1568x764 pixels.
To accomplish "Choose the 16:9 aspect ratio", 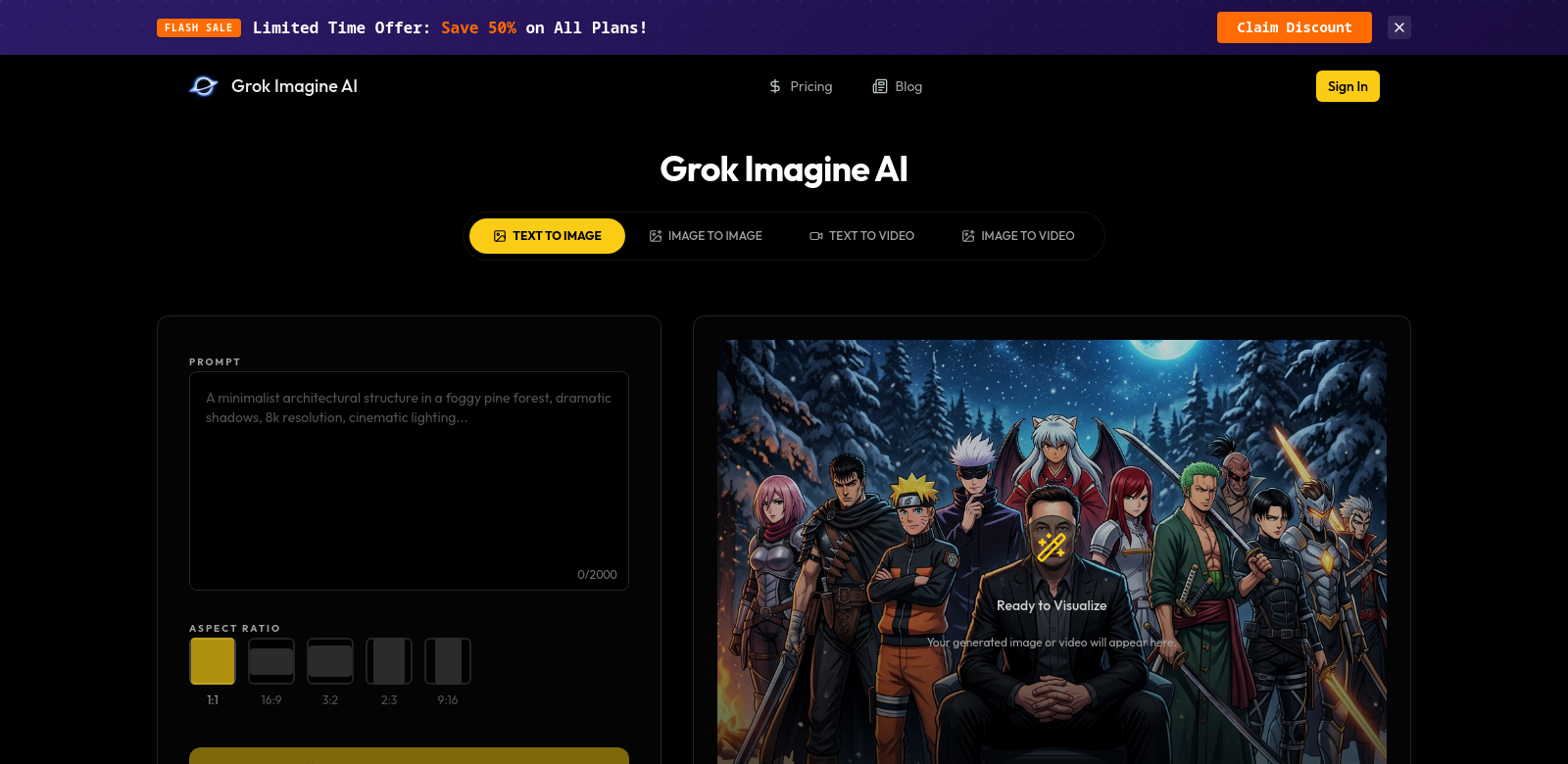I will 271,661.
